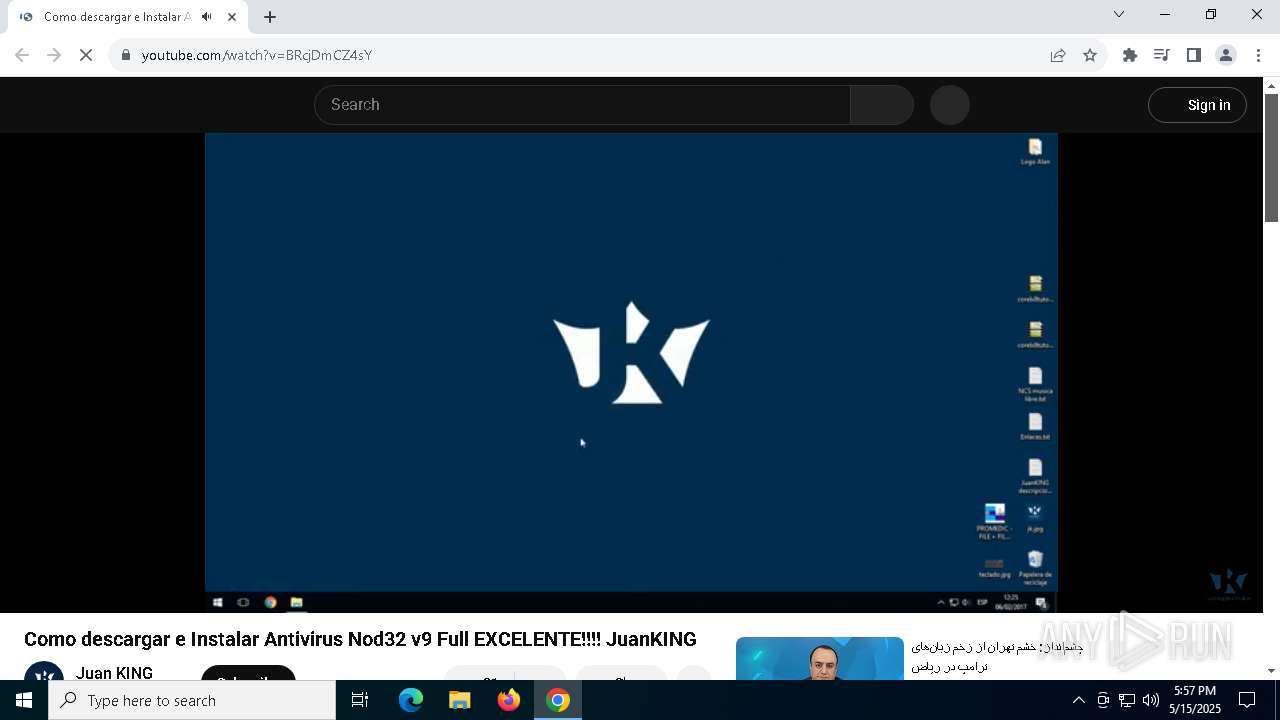Open File Explorer from the taskbar
Screen dimensions: 1280x720
[x=460, y=700]
